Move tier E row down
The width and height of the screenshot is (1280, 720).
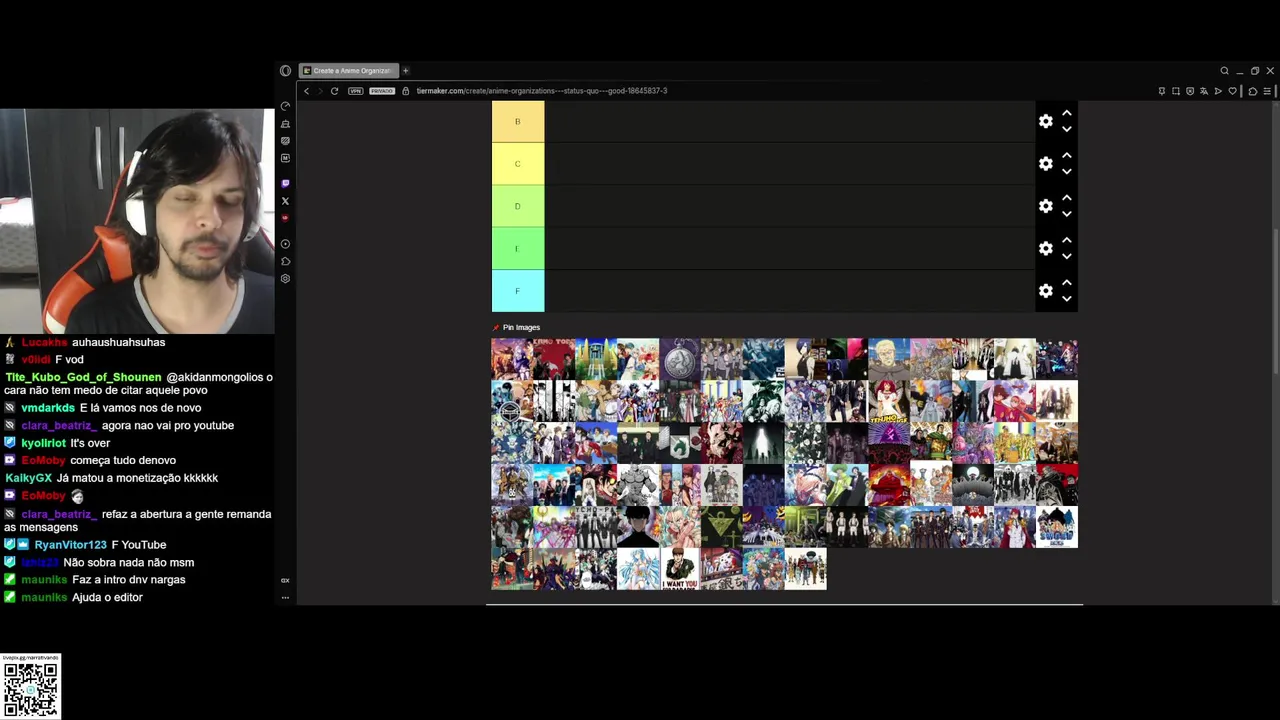[x=1067, y=256]
